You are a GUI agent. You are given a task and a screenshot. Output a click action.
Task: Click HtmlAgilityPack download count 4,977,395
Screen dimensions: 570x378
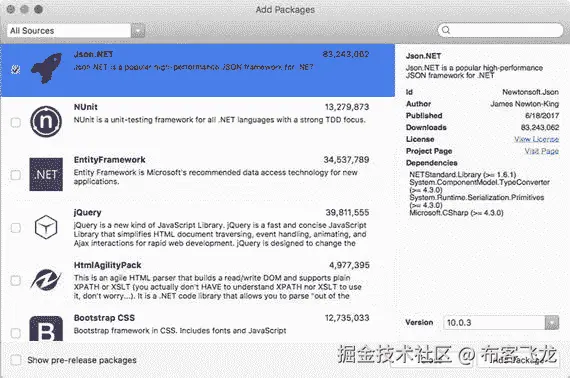click(x=349, y=265)
